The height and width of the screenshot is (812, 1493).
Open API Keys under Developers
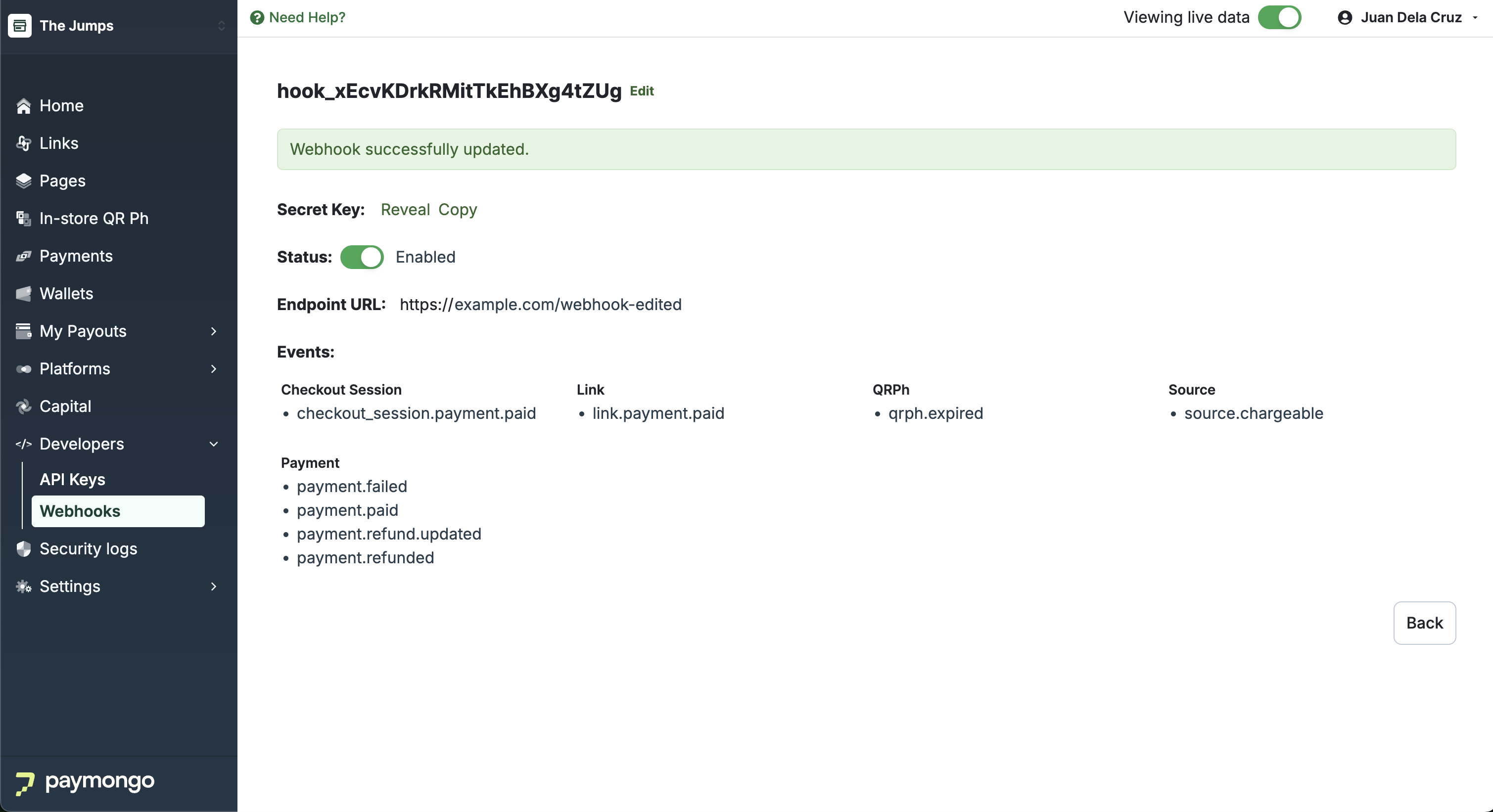coord(72,480)
